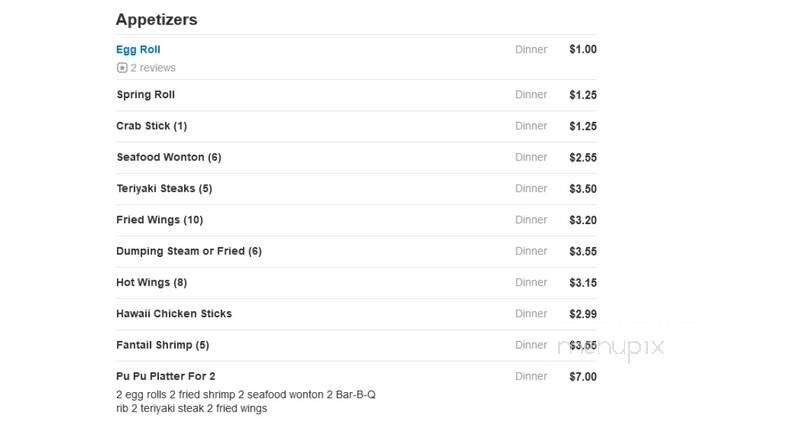Select the Hawaii Chicken Sticks entry
Viewport: 790px width, 430px height.
[174, 313]
